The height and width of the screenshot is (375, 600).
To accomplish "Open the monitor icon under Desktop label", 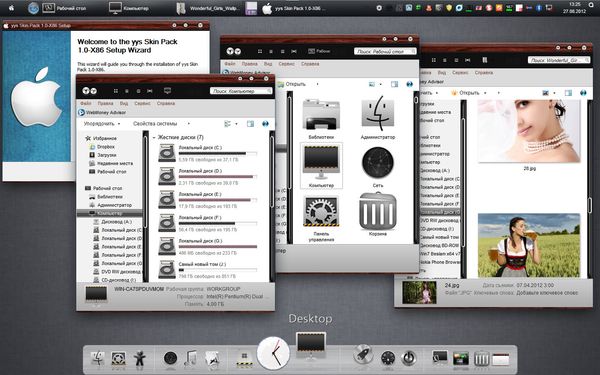I will pos(311,346).
